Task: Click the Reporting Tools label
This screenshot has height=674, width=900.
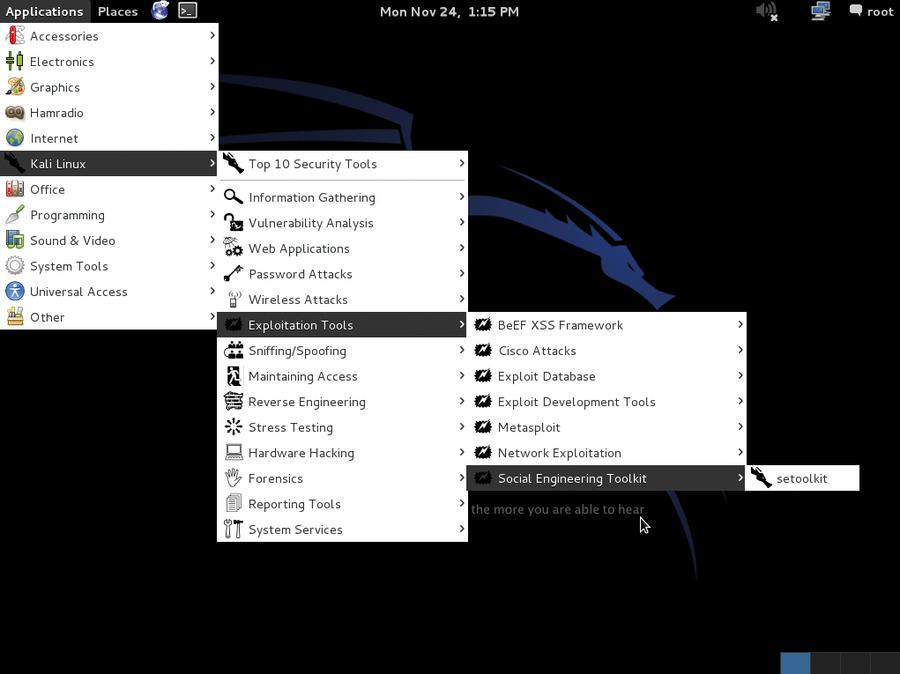Action: click(294, 504)
